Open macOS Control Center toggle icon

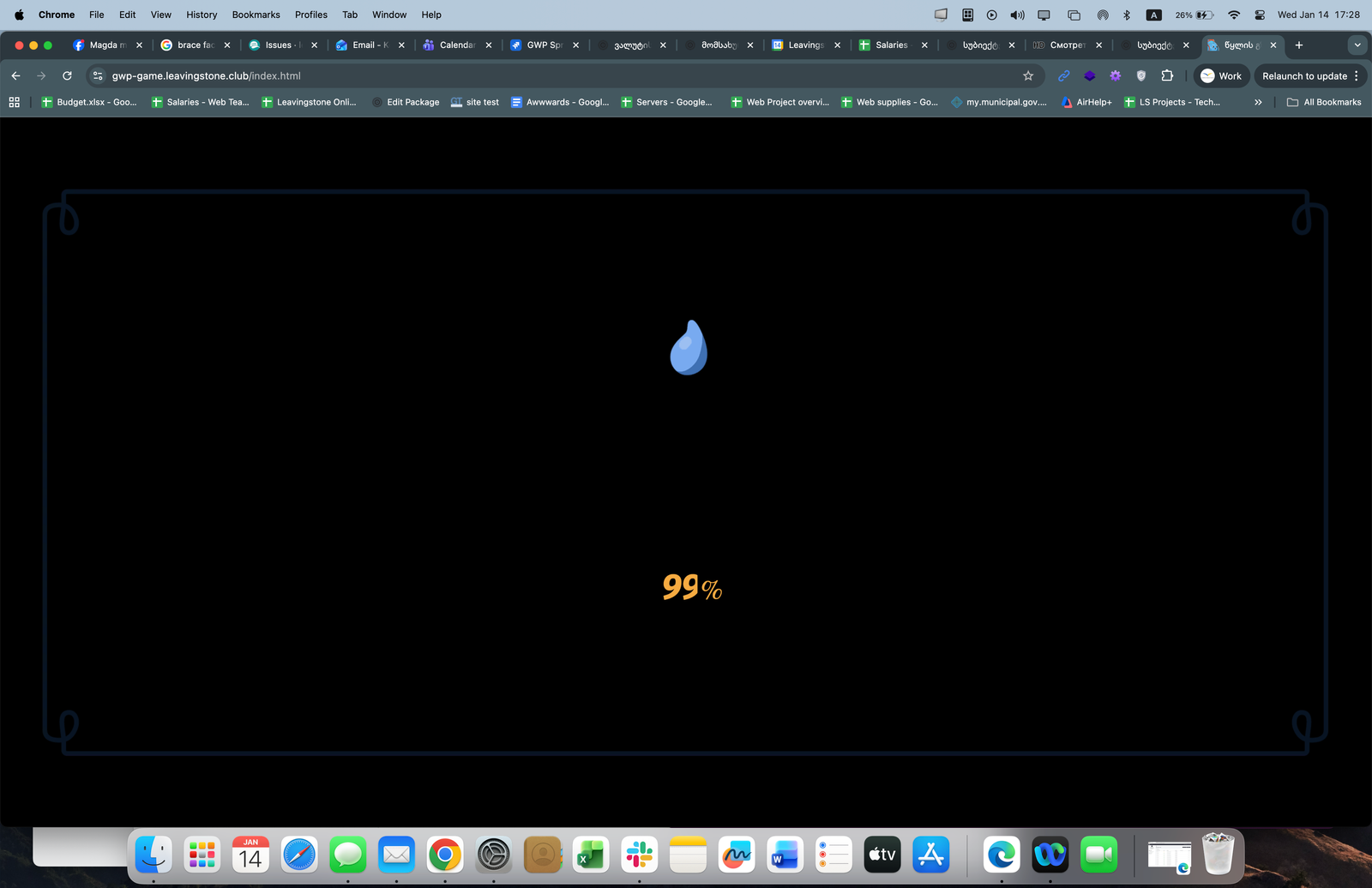point(1260,15)
